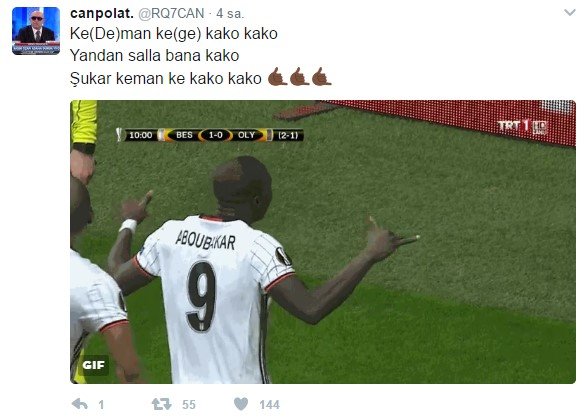Open the 4 sa. timestamp link
Image resolution: width=585 pixels, height=418 pixels.
coord(230,14)
